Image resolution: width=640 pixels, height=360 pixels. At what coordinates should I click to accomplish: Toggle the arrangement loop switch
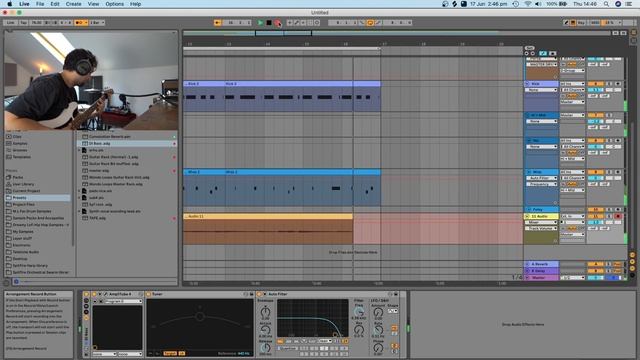370,23
